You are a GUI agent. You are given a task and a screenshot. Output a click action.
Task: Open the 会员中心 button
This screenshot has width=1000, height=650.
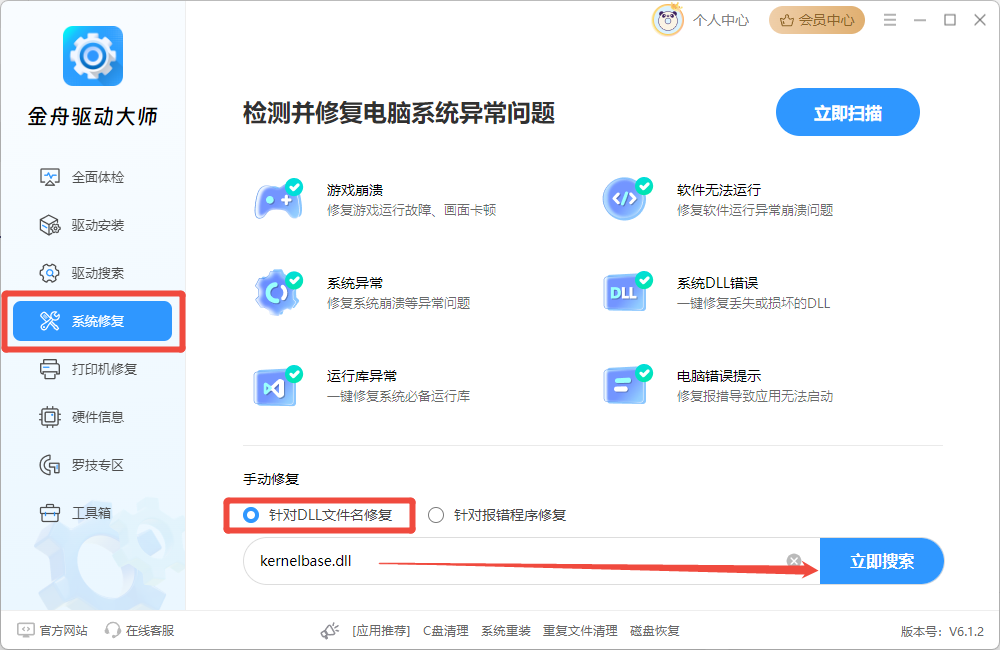[x=817, y=20]
